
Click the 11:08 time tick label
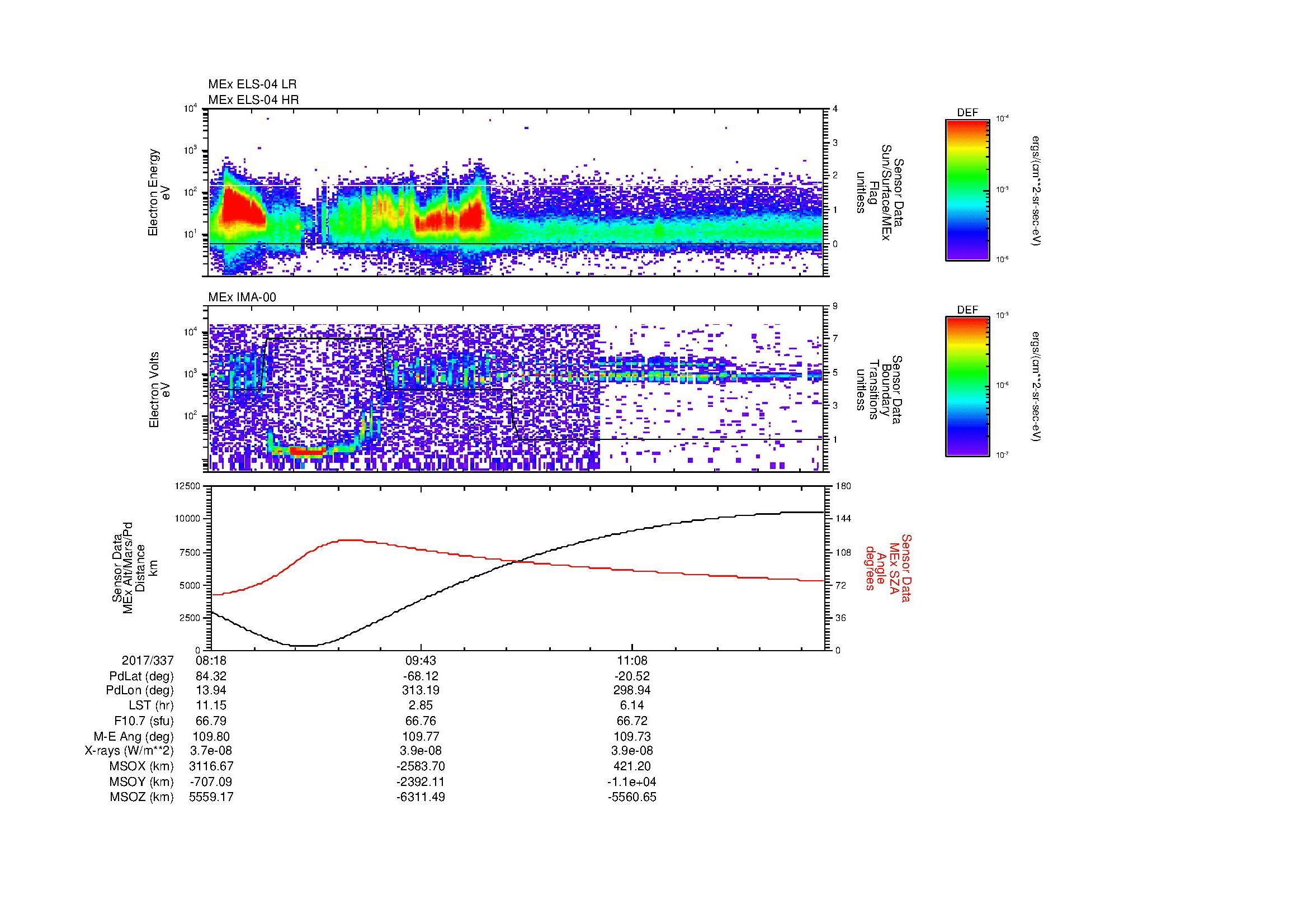coord(632,661)
